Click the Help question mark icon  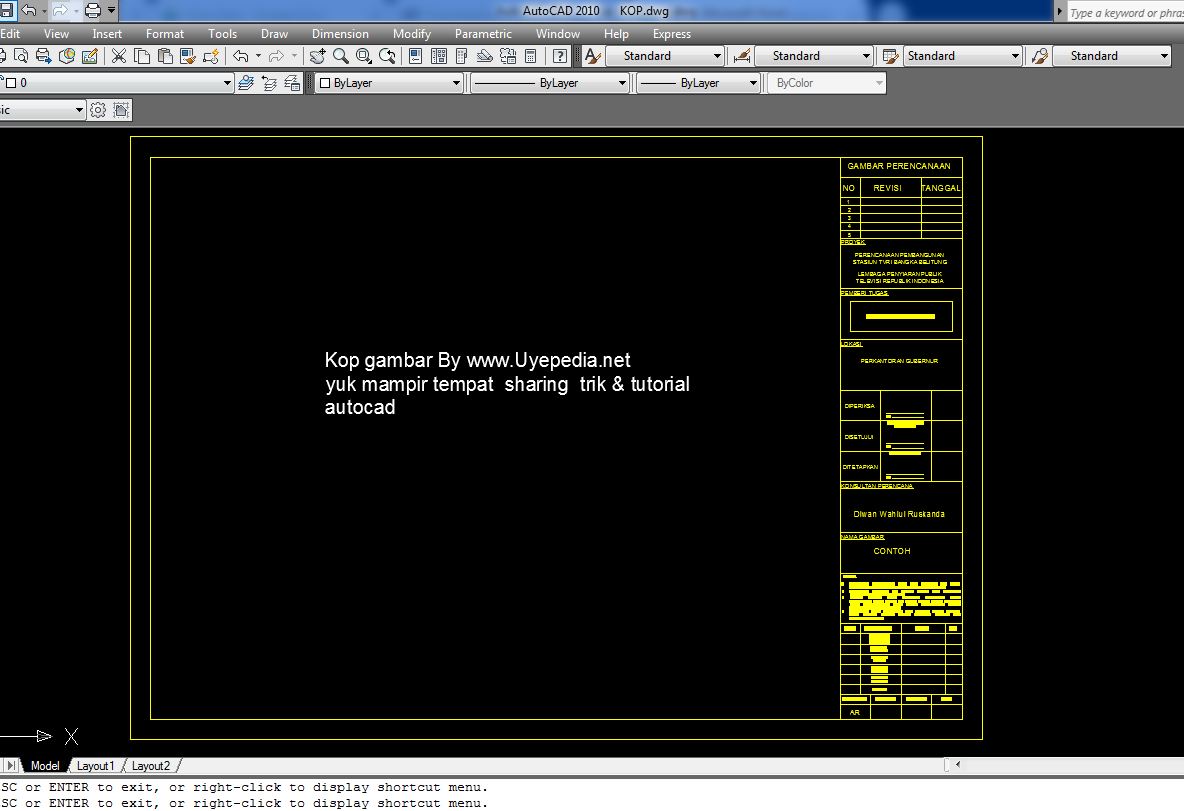pyautogui.click(x=560, y=56)
